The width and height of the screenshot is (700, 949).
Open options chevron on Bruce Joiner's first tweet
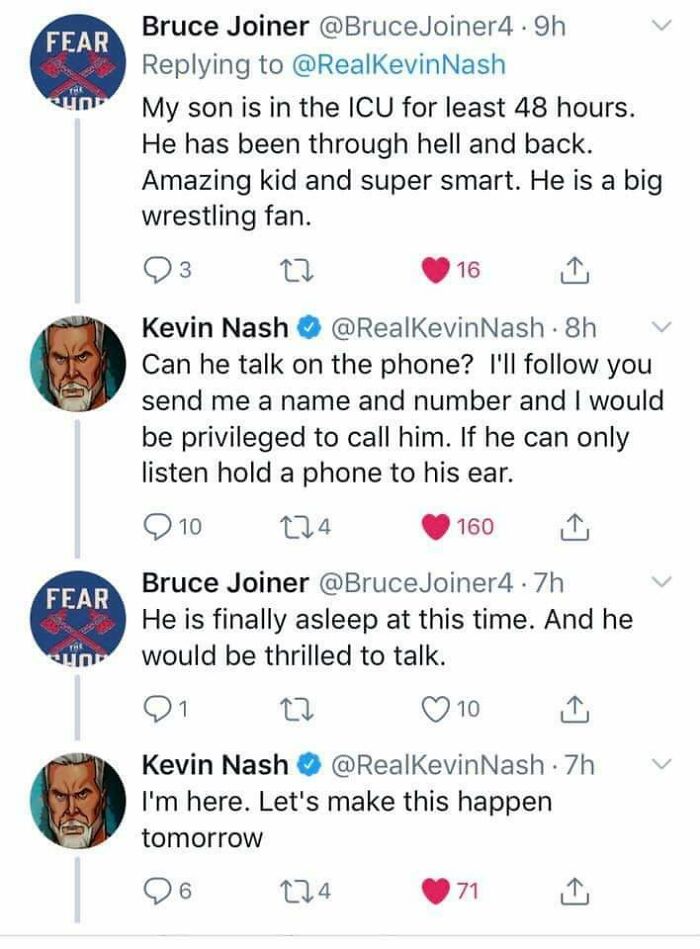662,25
